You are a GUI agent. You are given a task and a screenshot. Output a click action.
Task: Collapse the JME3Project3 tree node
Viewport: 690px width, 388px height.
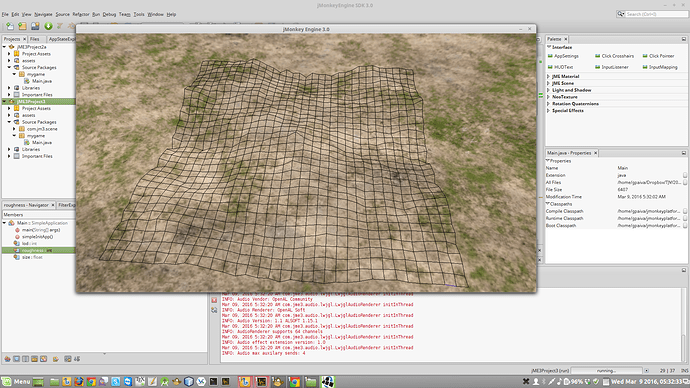tap(4, 101)
